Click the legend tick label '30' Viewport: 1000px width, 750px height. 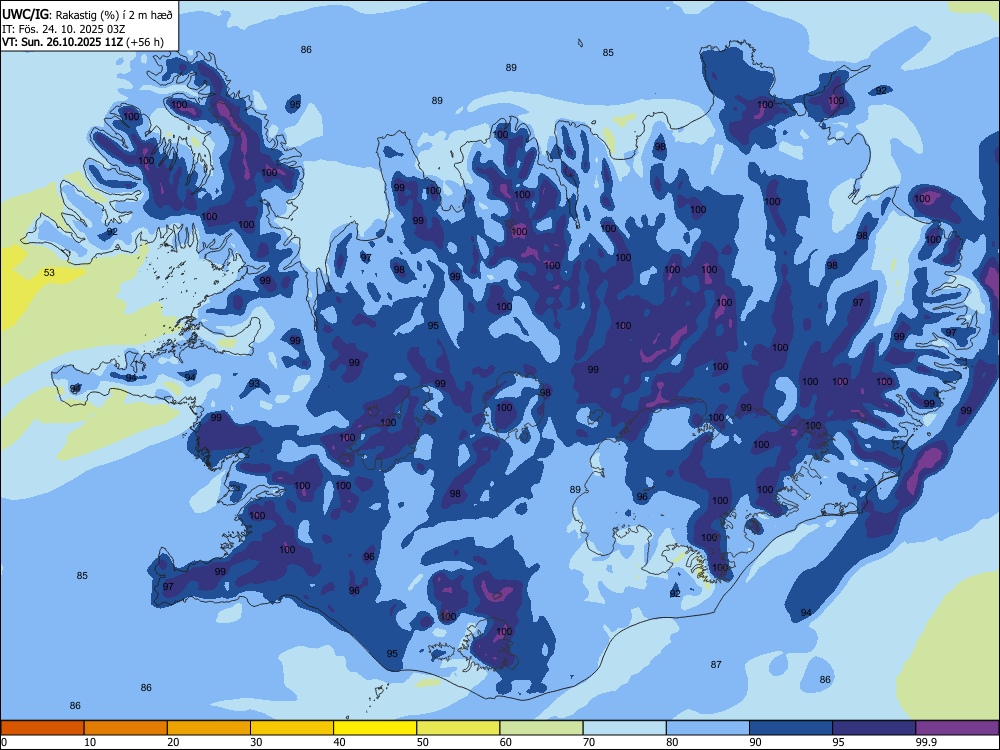(256, 742)
